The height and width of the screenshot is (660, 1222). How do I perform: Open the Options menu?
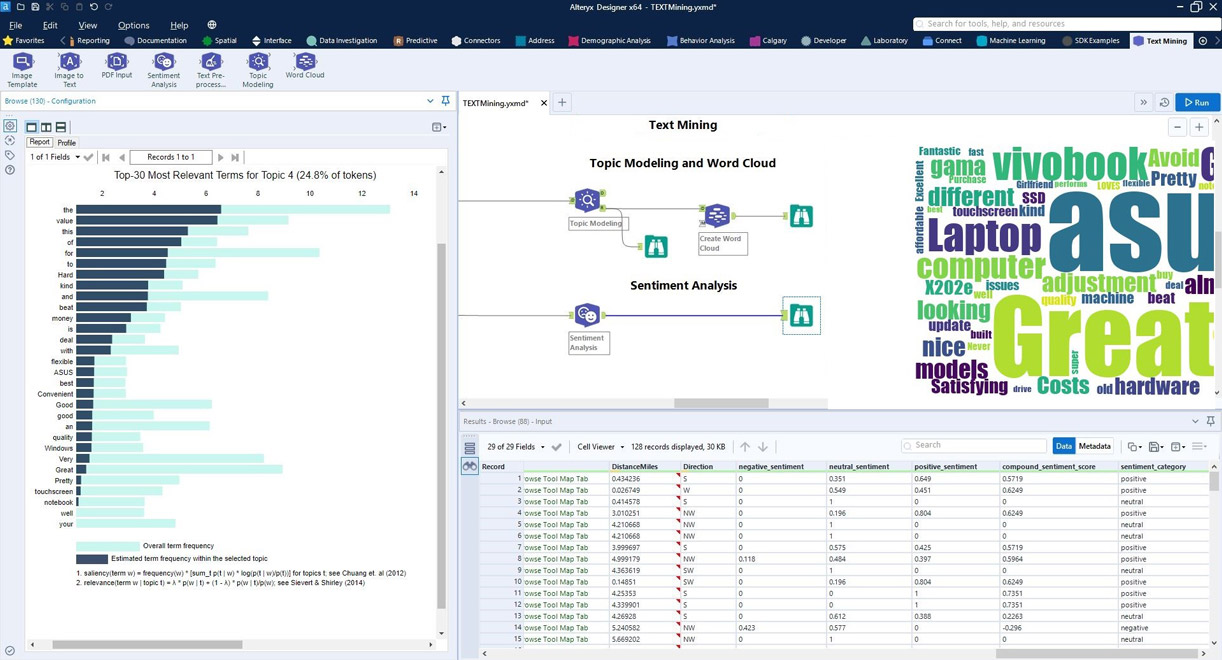tap(133, 25)
